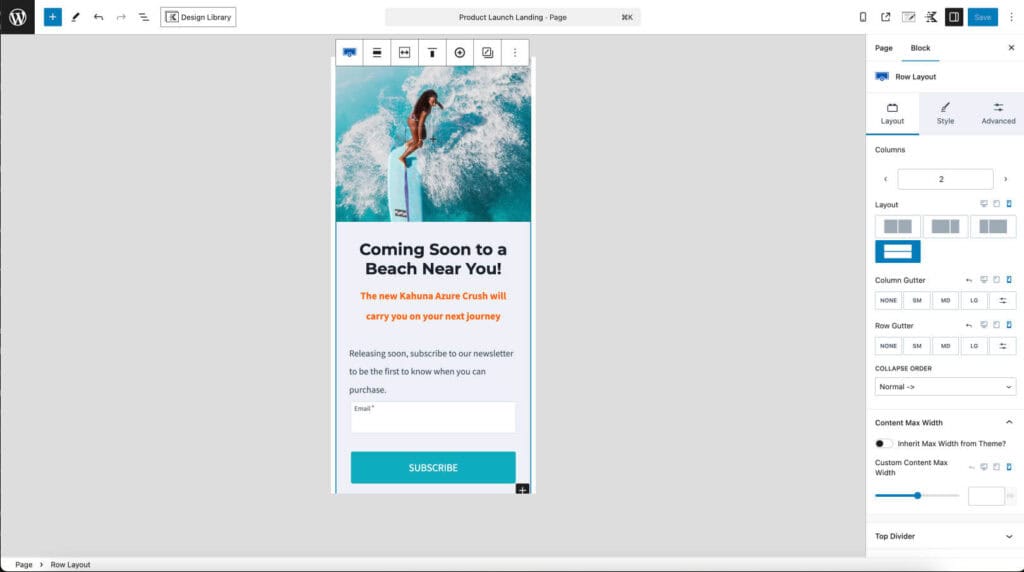Open the Collapse Order dropdown
Screen dimensions: 1024x572
tap(945, 387)
